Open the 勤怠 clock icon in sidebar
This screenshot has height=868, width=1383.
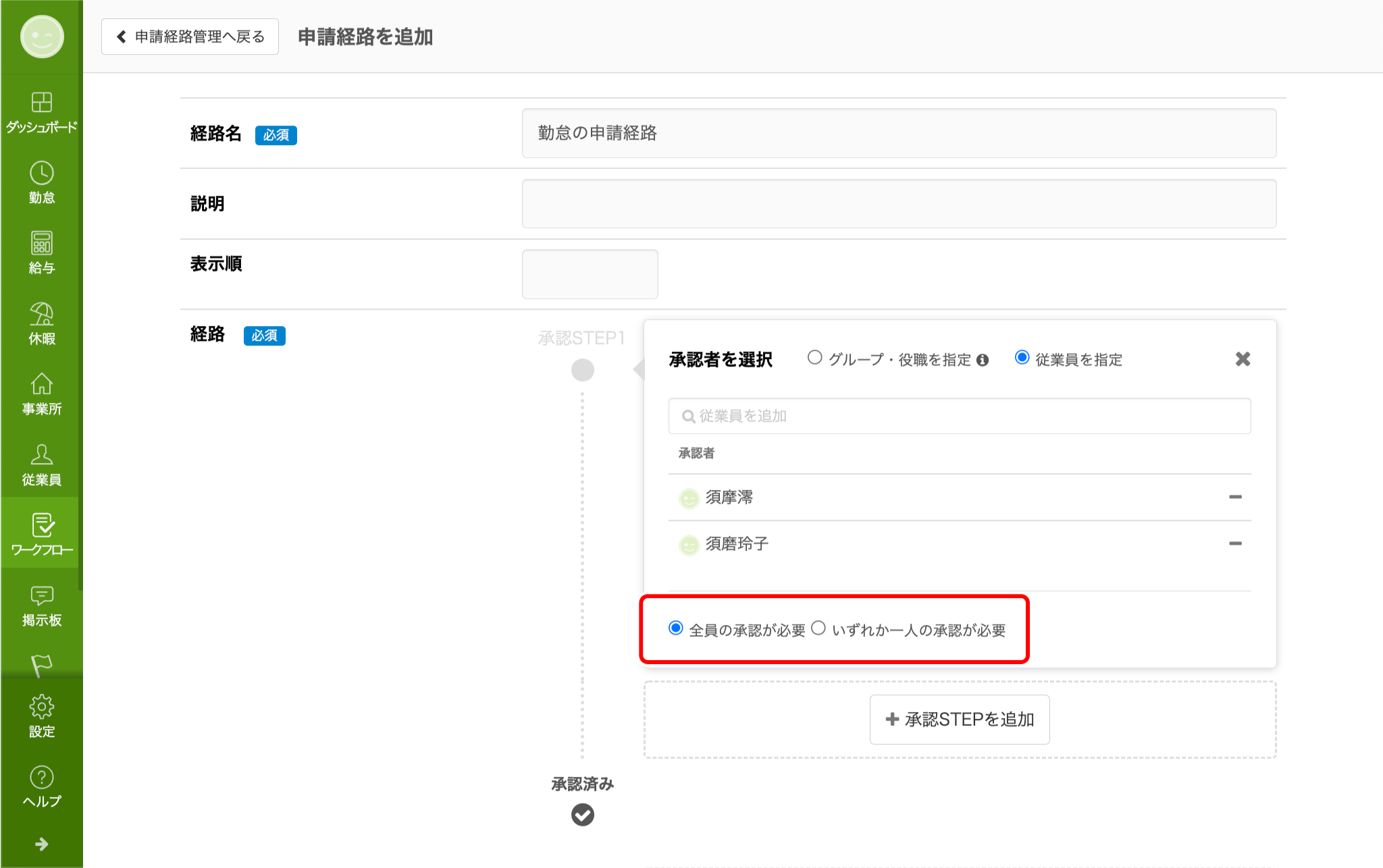41,173
